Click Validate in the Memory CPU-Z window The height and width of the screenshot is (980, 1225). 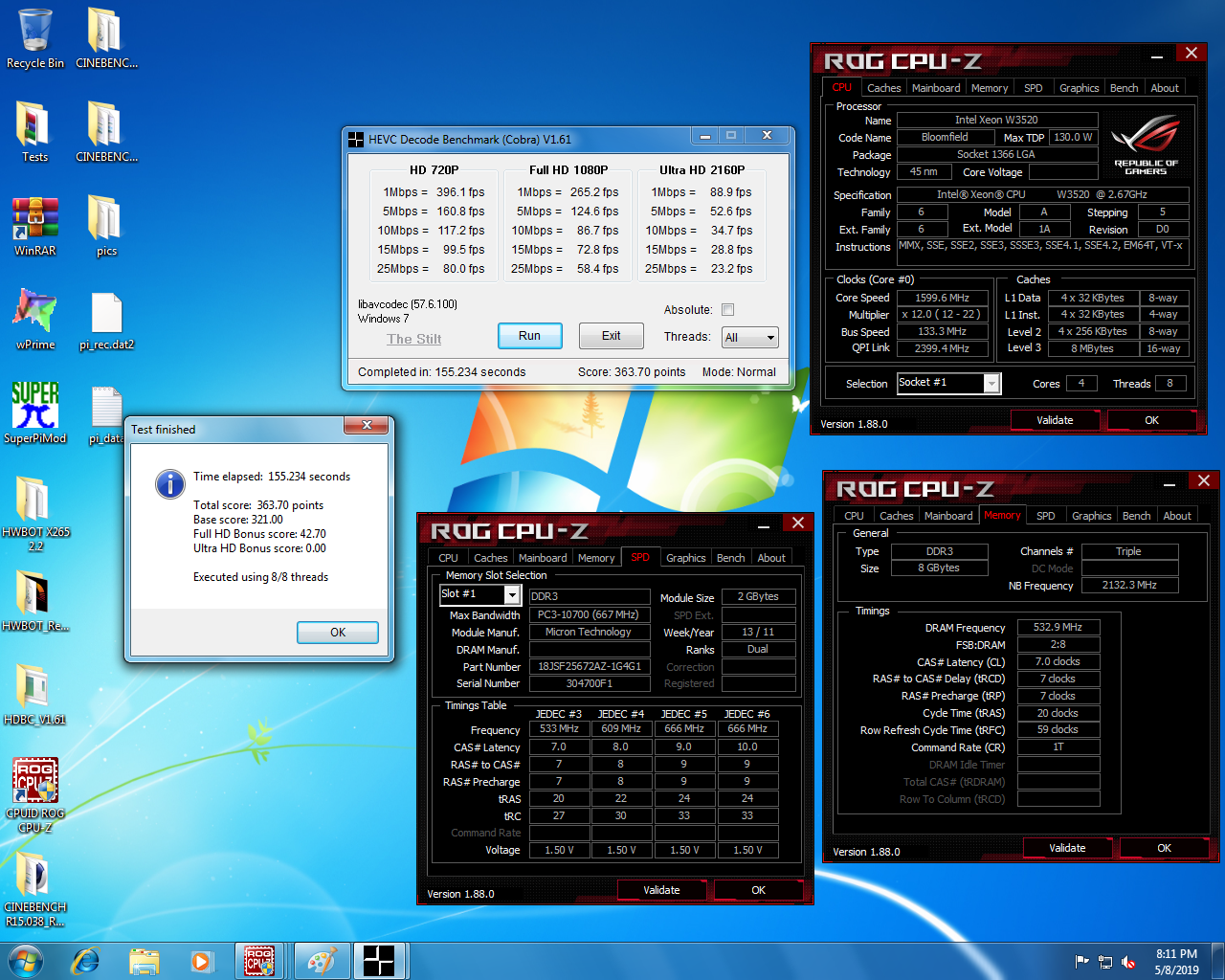[x=1067, y=848]
